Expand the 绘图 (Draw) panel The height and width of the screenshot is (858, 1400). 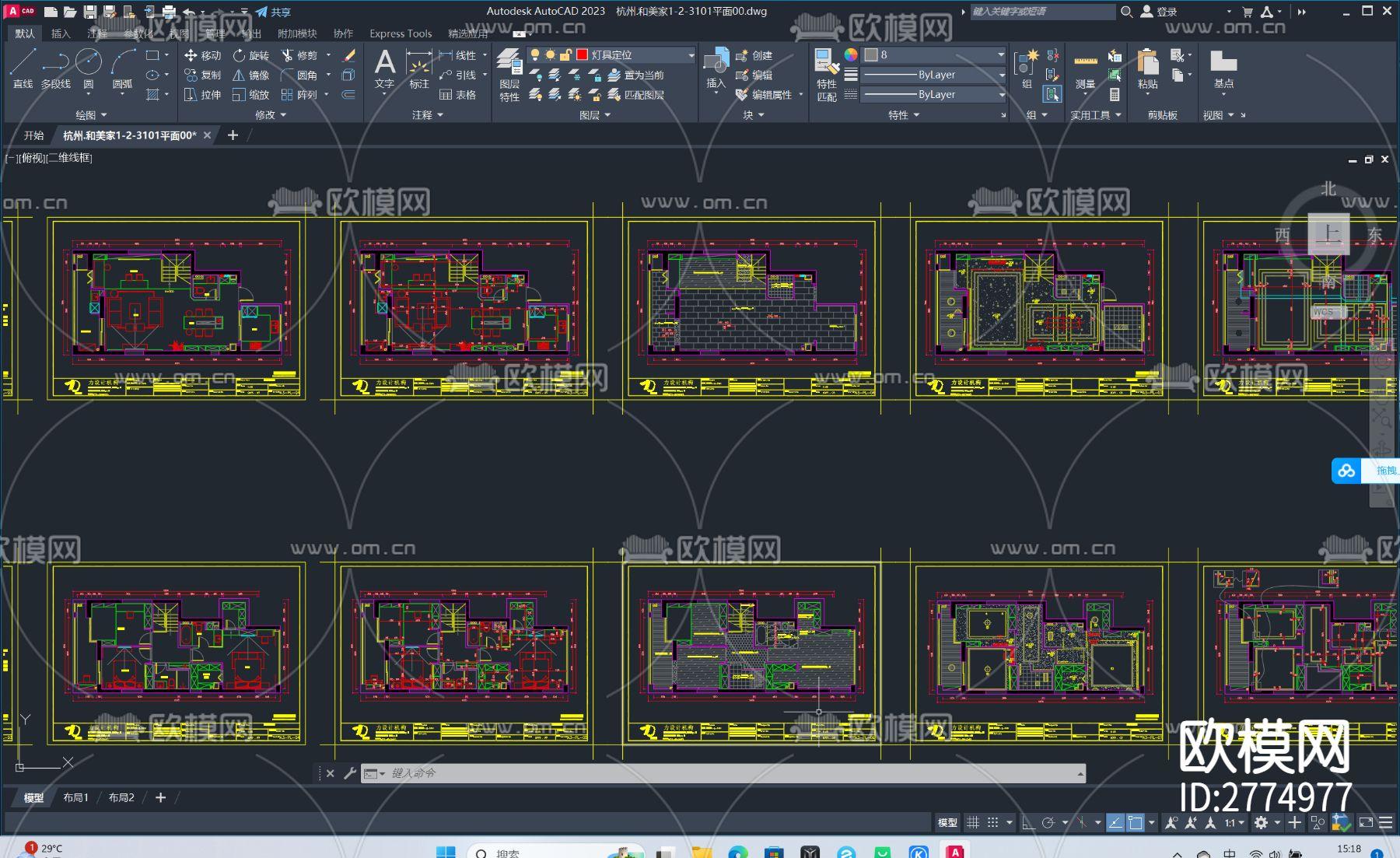pyautogui.click(x=91, y=114)
